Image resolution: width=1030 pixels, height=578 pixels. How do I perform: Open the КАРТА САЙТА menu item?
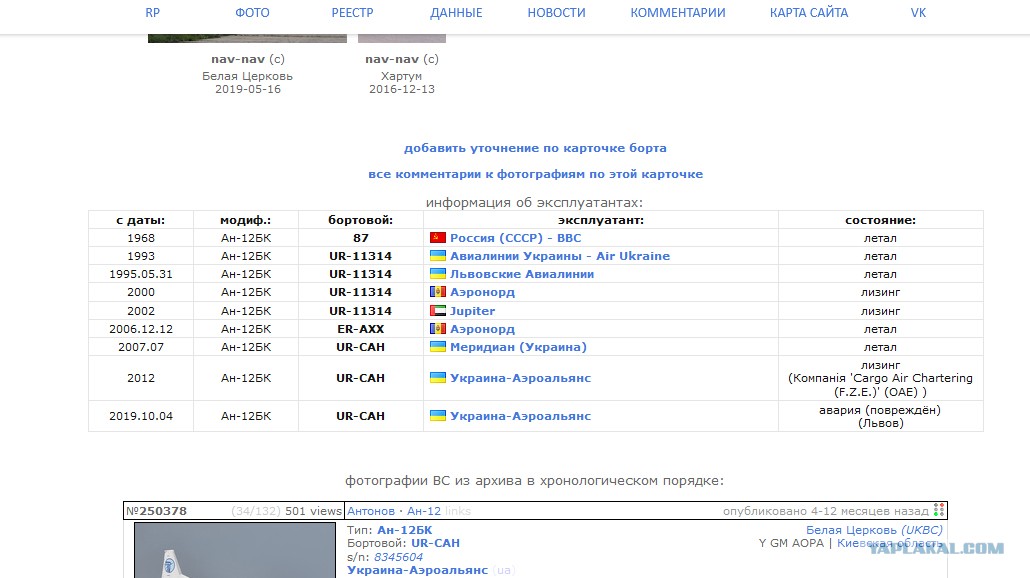[x=809, y=12]
